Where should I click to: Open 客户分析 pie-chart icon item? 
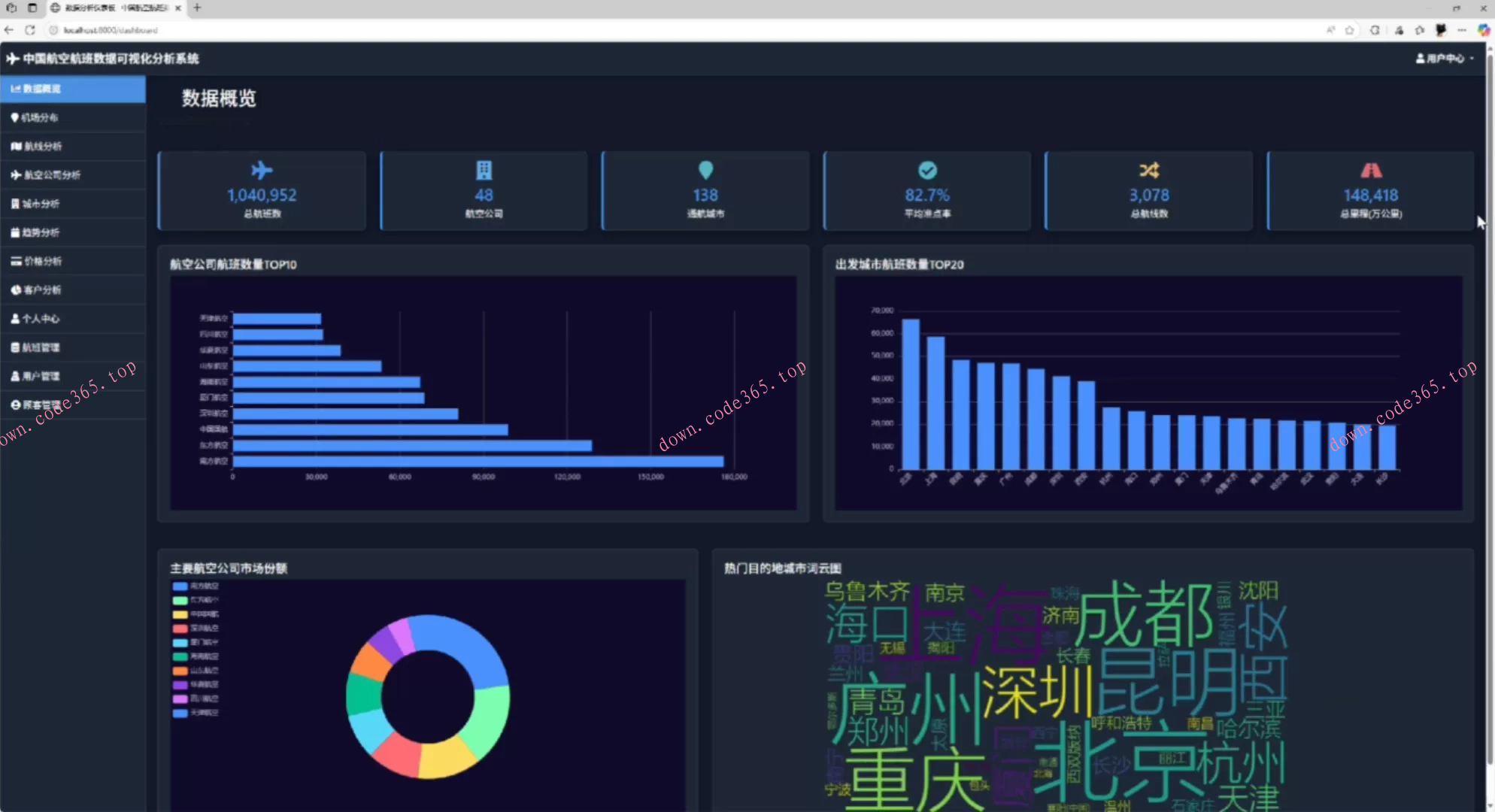tap(41, 289)
